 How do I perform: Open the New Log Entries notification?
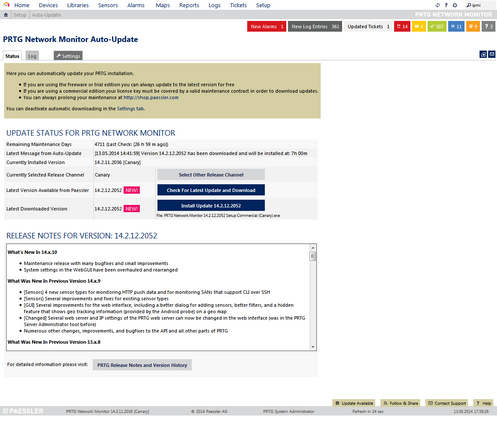(x=315, y=27)
